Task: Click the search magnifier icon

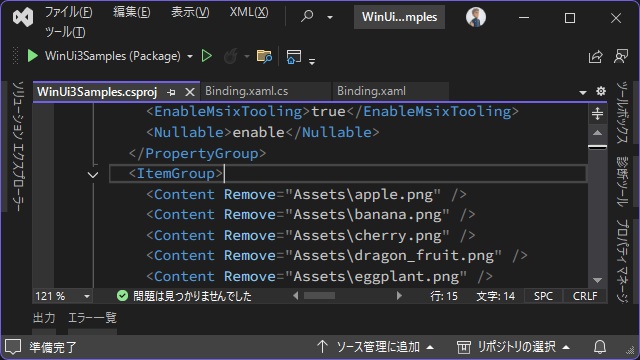Action: coord(307,16)
